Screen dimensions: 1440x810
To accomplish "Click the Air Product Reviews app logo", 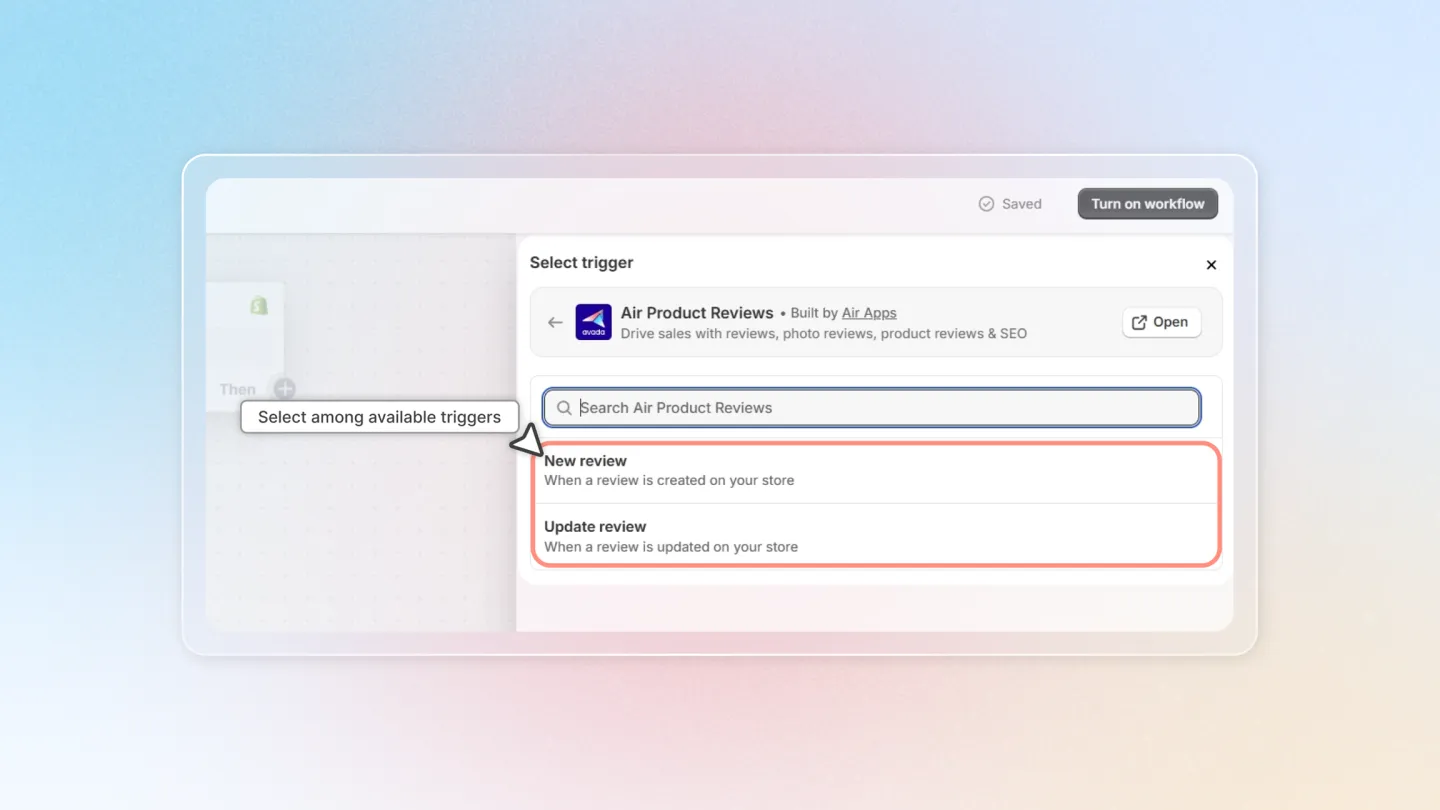I will (x=593, y=322).
